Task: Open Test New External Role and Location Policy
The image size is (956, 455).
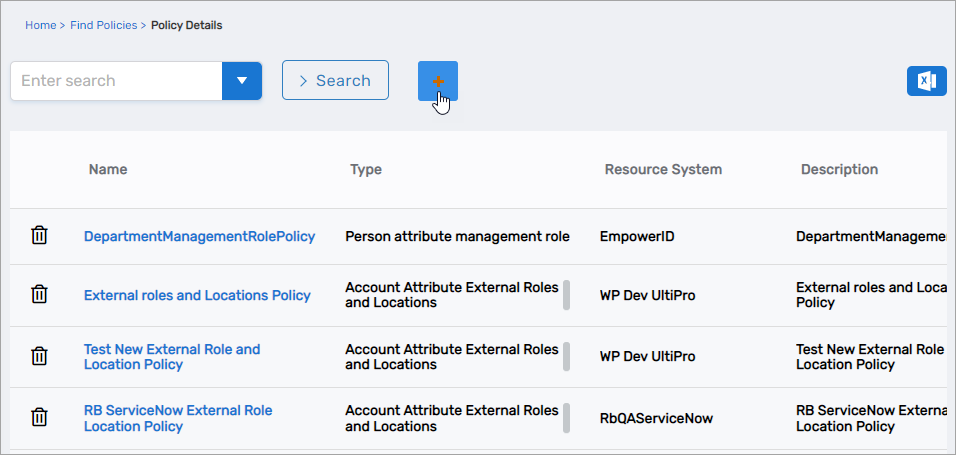Action: (171, 357)
